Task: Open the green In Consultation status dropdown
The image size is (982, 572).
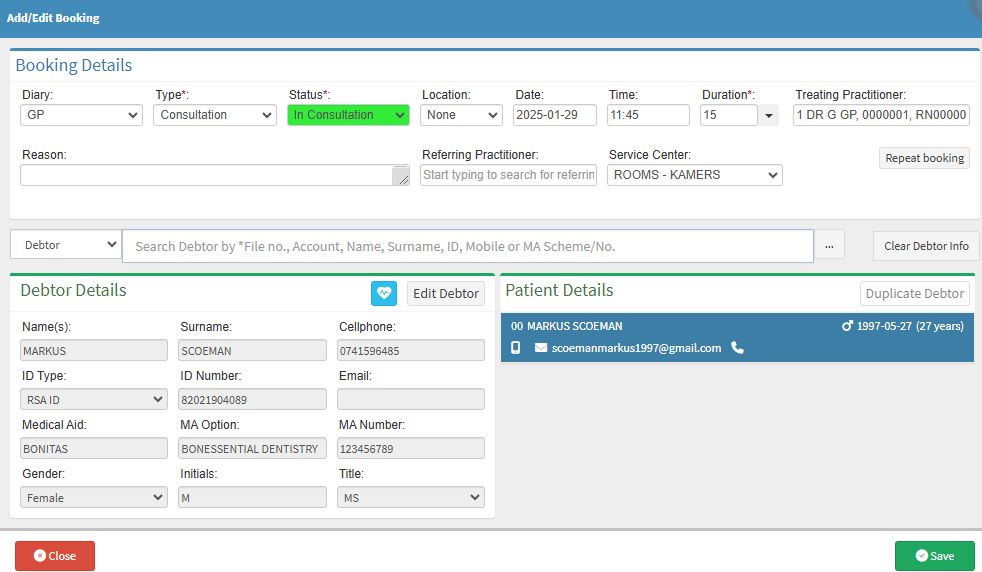Action: [348, 115]
